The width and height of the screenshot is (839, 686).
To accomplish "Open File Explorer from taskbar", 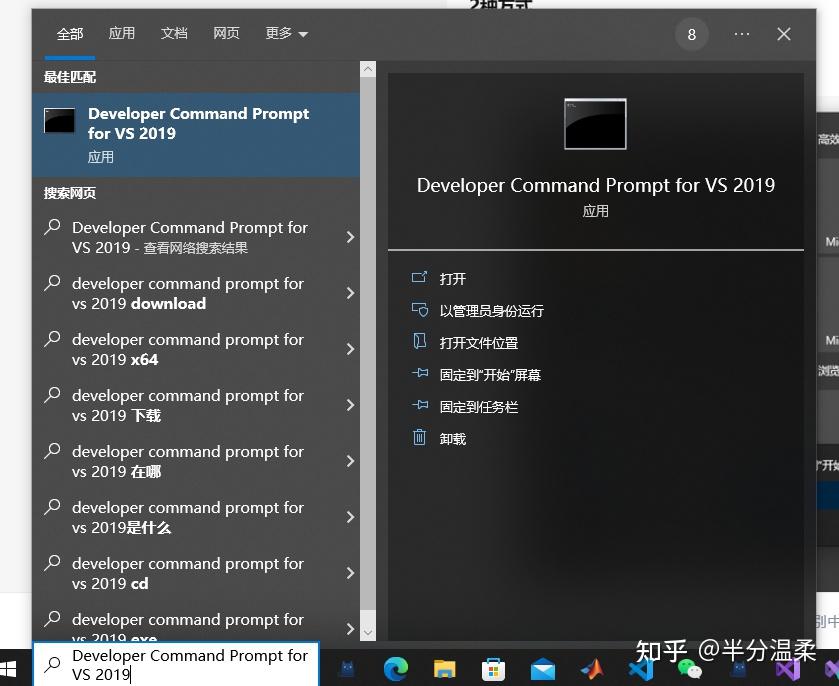I will [445, 669].
